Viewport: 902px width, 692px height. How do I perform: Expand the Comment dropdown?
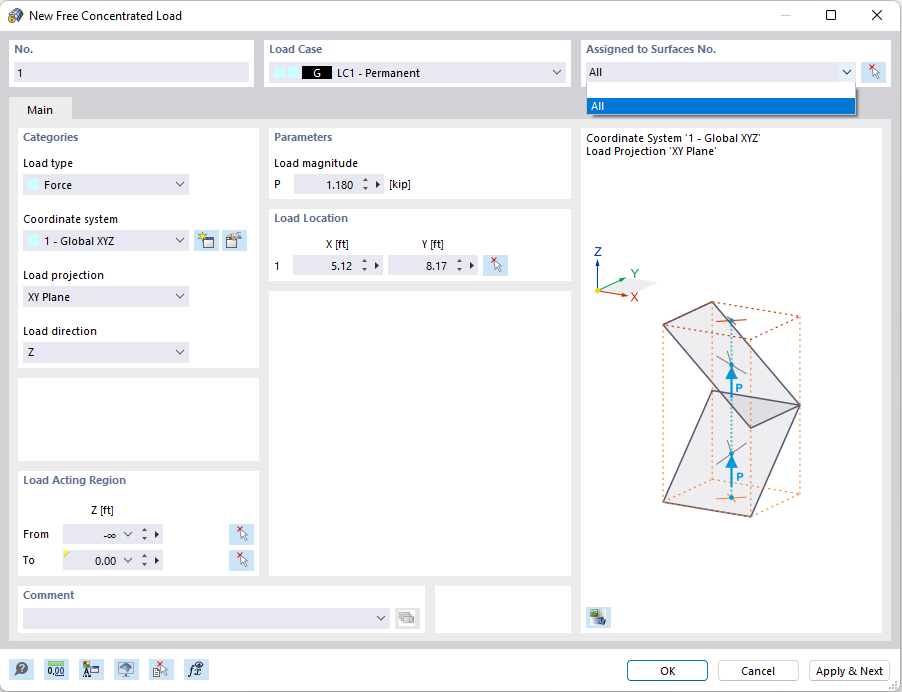pyautogui.click(x=381, y=618)
